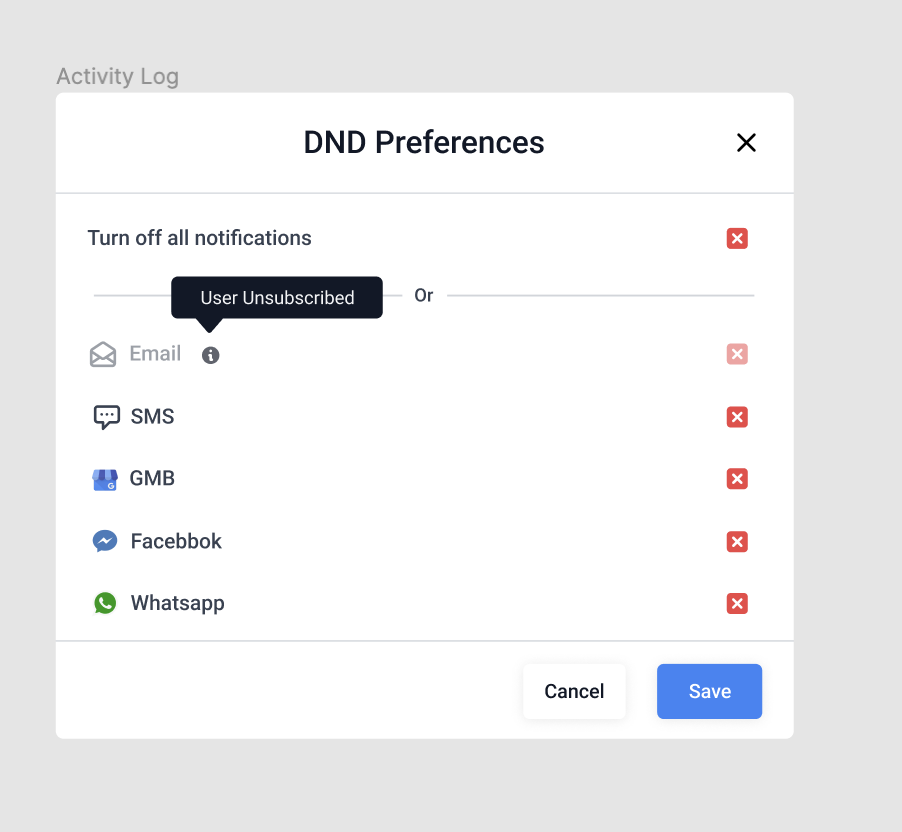Click the Activity Log label

(x=117, y=77)
